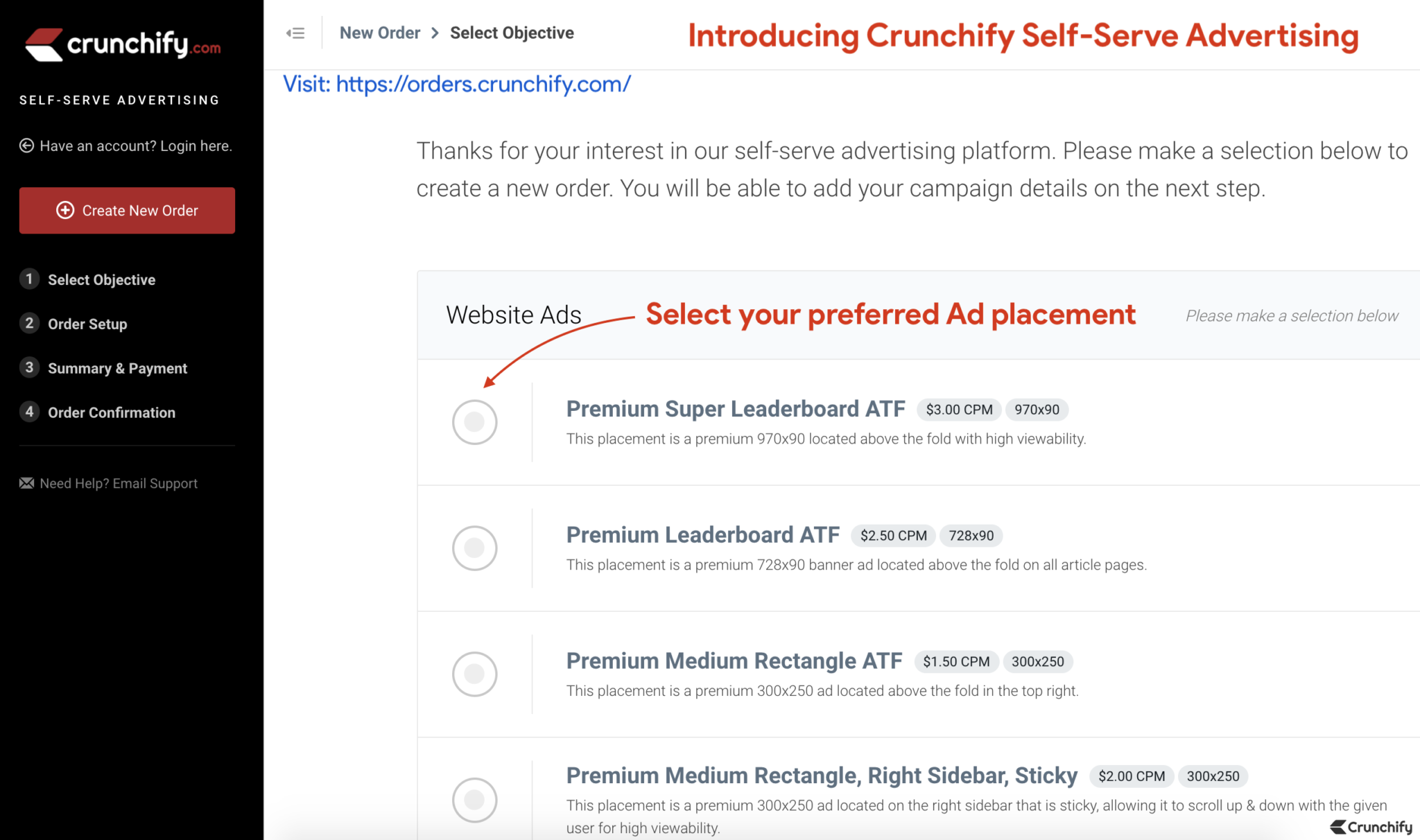Click the step 3 circle icon
This screenshot has width=1420, height=840.
pos(29,367)
